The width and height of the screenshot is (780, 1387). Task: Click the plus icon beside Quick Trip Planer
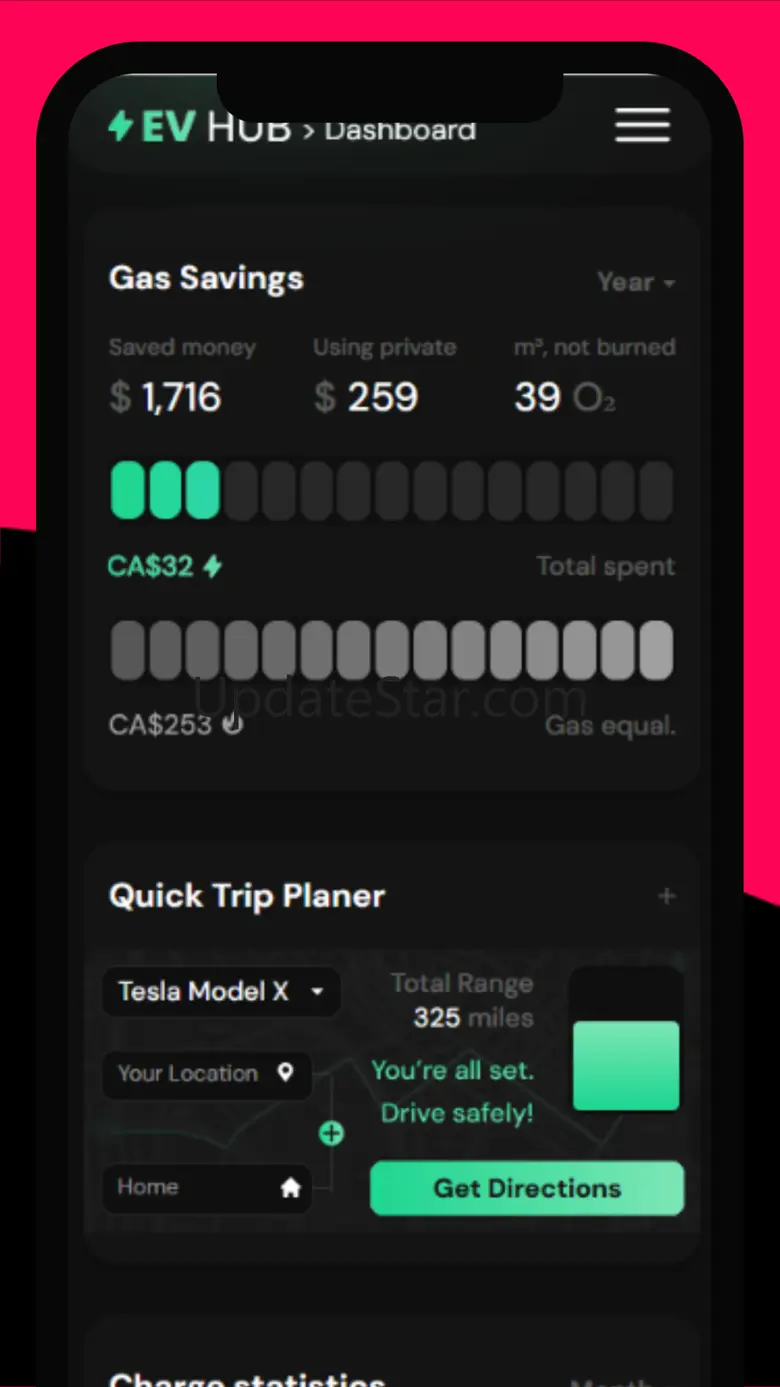667,896
